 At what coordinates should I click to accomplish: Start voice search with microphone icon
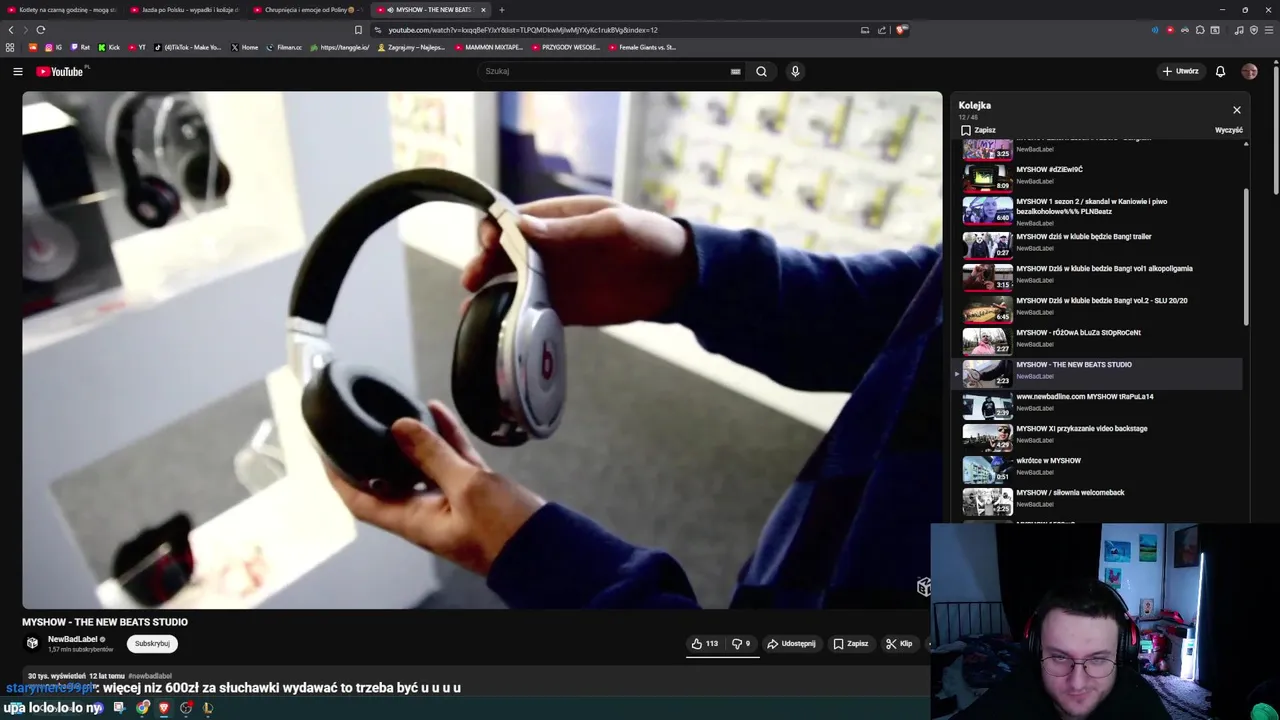click(x=795, y=71)
